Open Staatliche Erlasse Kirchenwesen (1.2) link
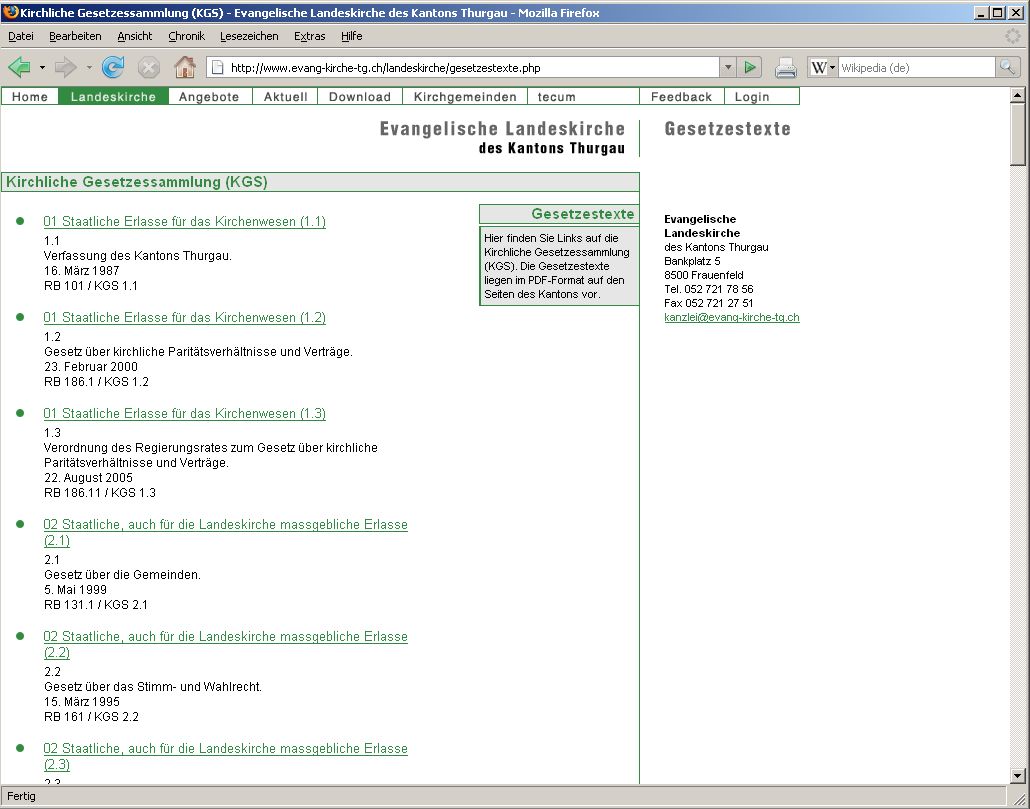1030x809 pixels. 184,318
